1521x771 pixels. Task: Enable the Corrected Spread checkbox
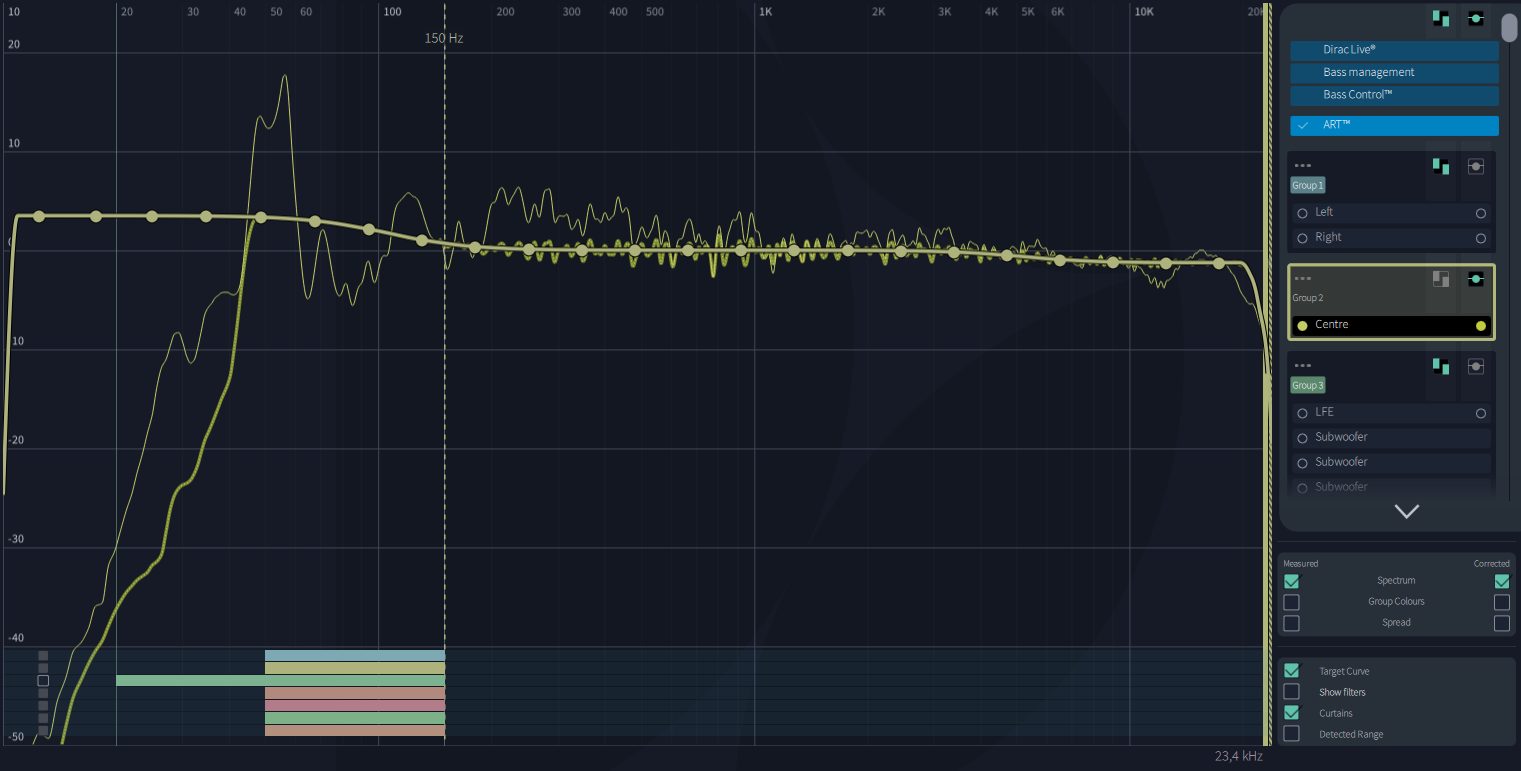[x=1502, y=623]
